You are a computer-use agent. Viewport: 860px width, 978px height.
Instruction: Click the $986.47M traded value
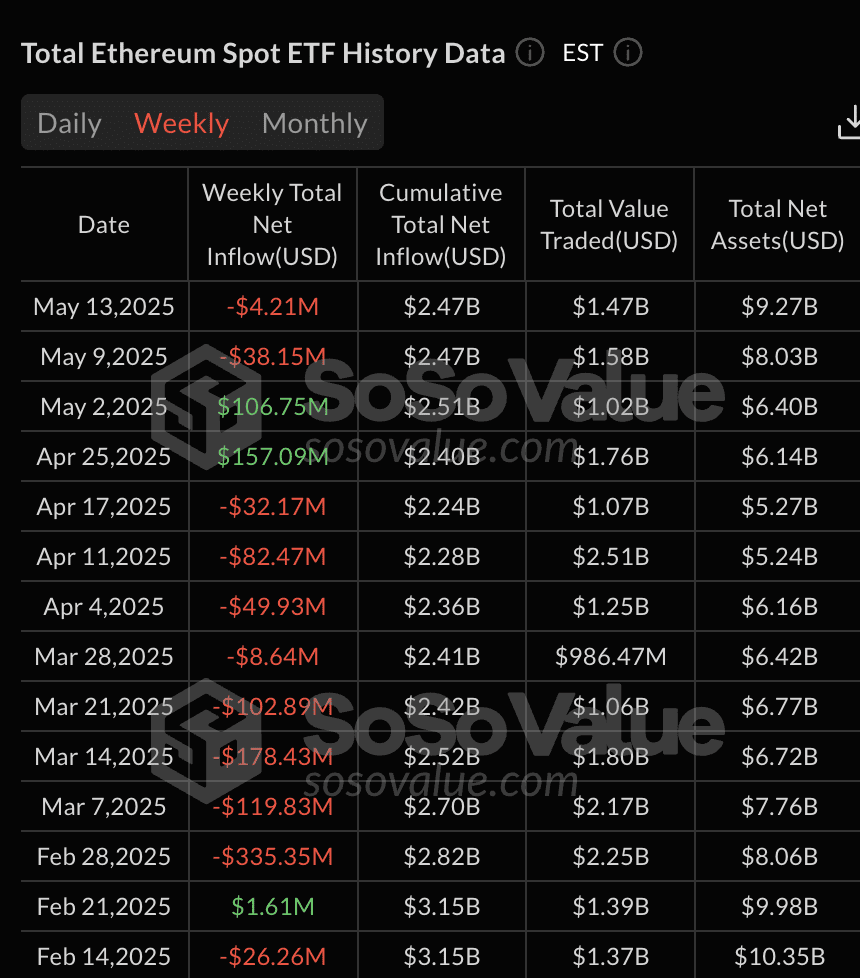[x=610, y=656]
